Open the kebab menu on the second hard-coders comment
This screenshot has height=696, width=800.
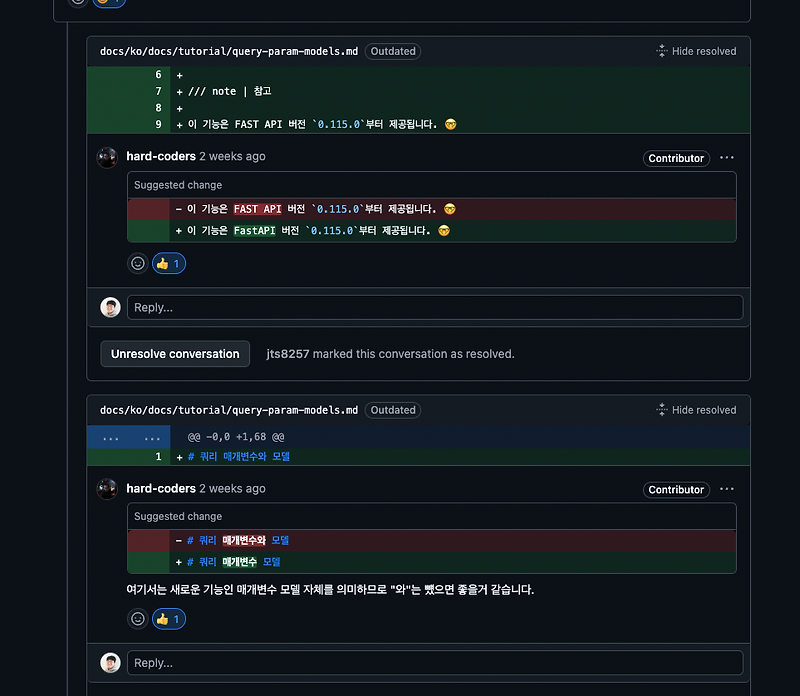point(727,489)
